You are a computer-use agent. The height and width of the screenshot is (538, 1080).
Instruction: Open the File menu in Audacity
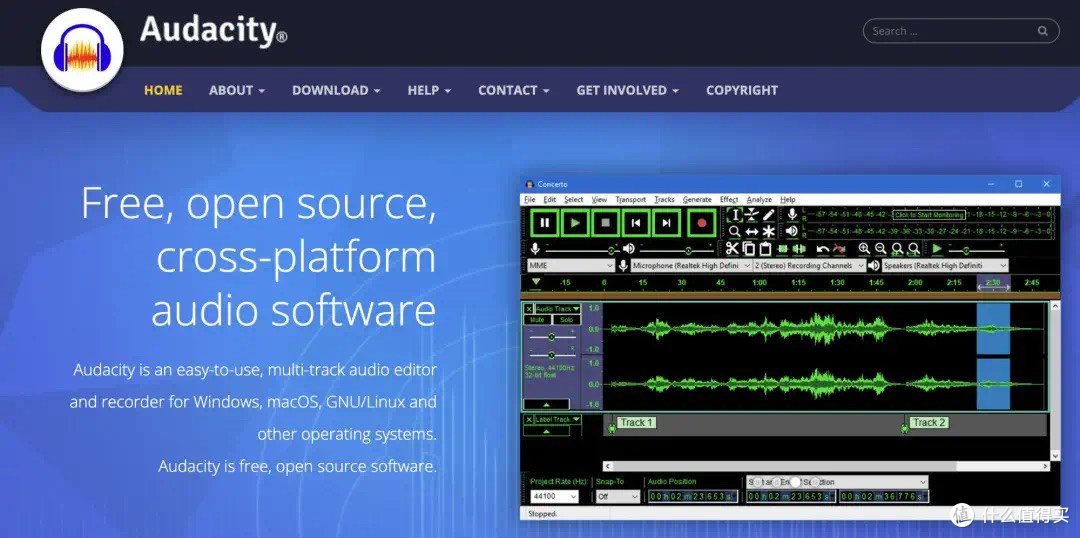click(x=530, y=200)
